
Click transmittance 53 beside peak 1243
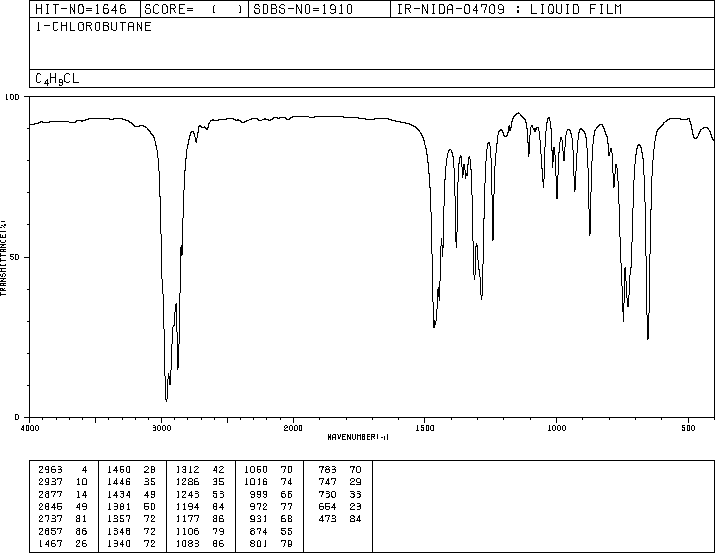click(218, 494)
